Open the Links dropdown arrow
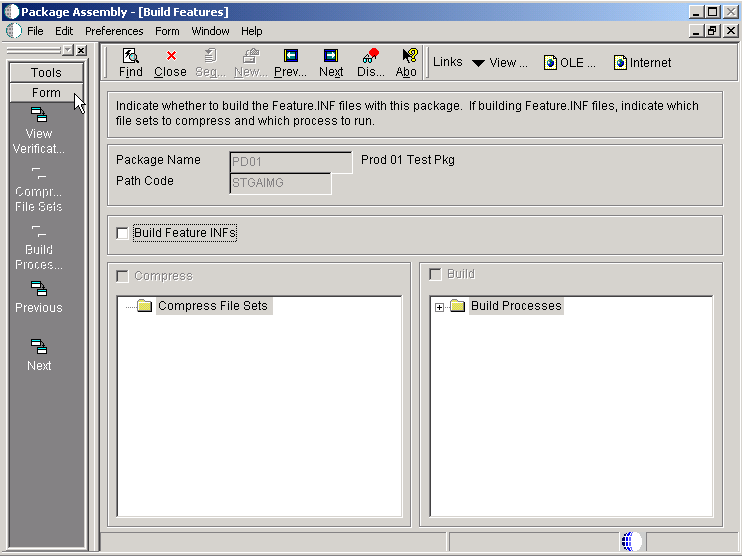Screen dimensions: 742x556 point(478,63)
